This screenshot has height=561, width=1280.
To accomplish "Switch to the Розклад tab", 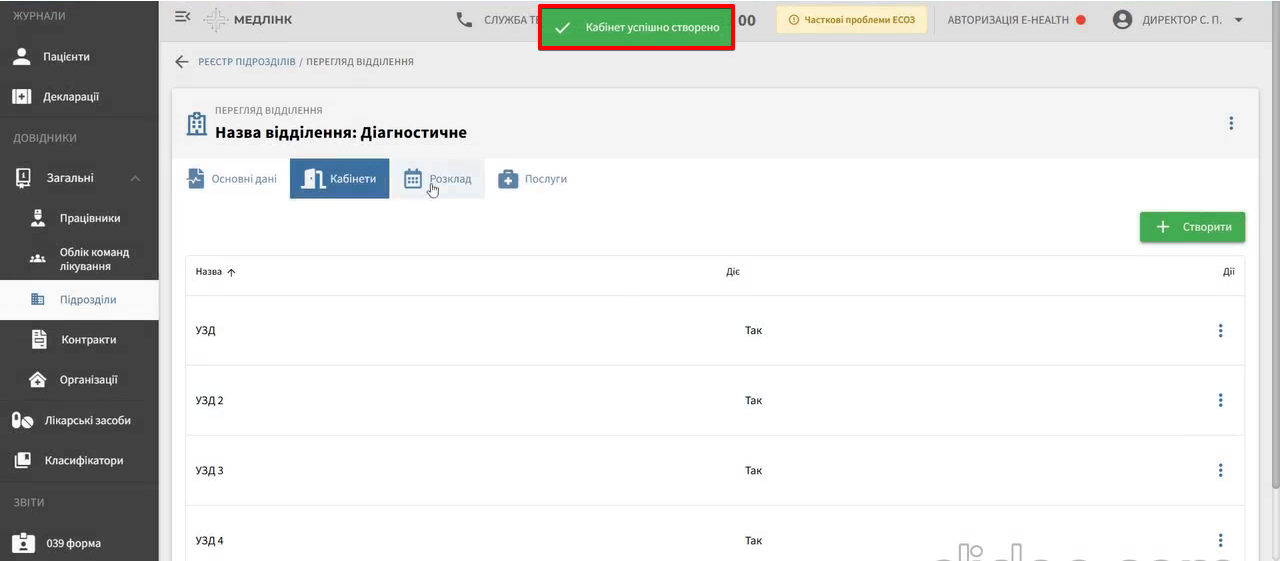I will [x=437, y=179].
